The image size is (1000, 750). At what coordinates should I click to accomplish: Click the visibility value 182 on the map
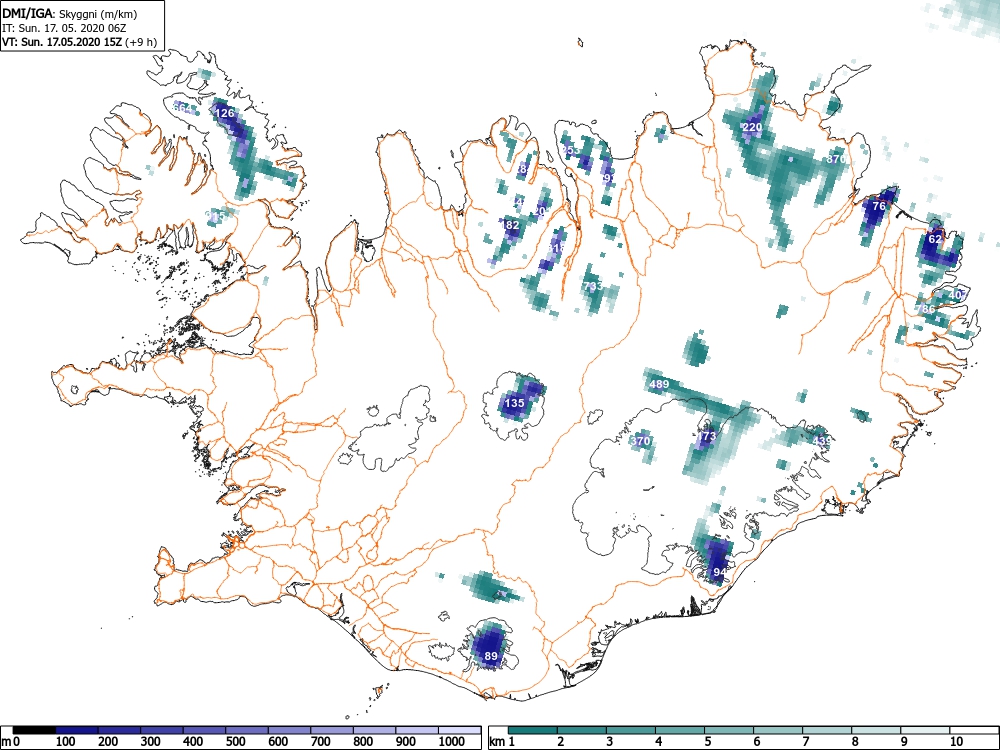[511, 225]
